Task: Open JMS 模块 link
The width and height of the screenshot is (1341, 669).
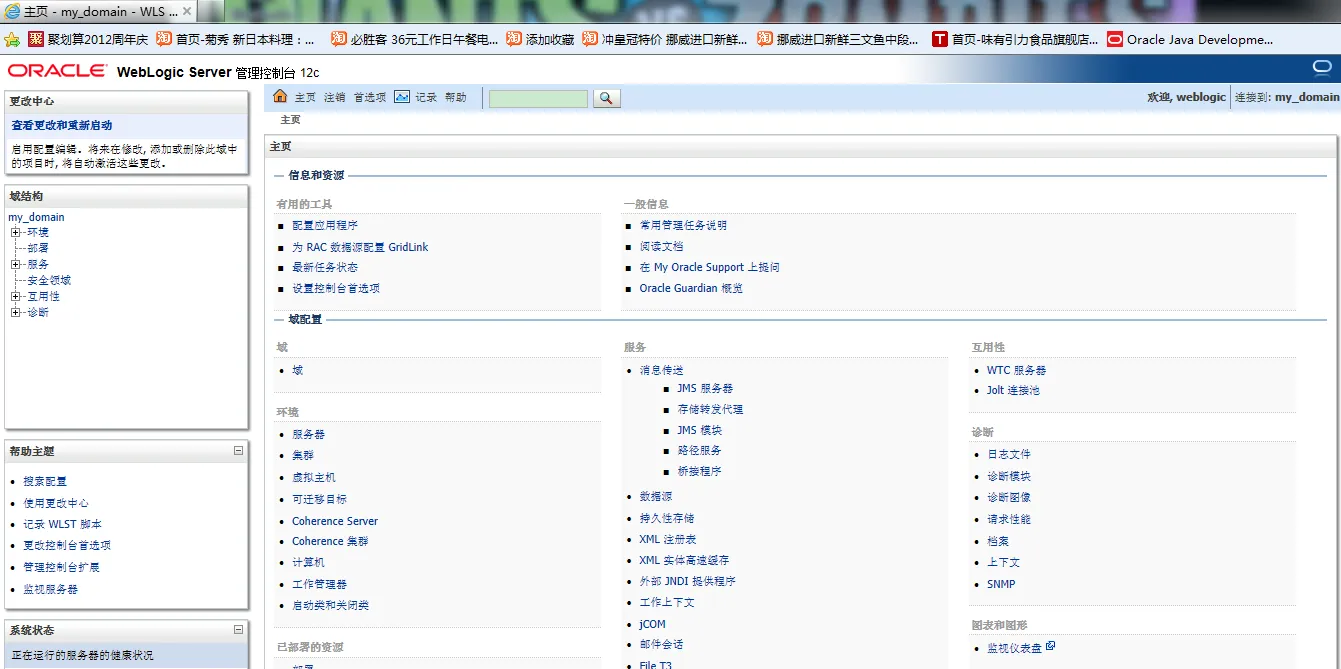Action: (x=700, y=430)
